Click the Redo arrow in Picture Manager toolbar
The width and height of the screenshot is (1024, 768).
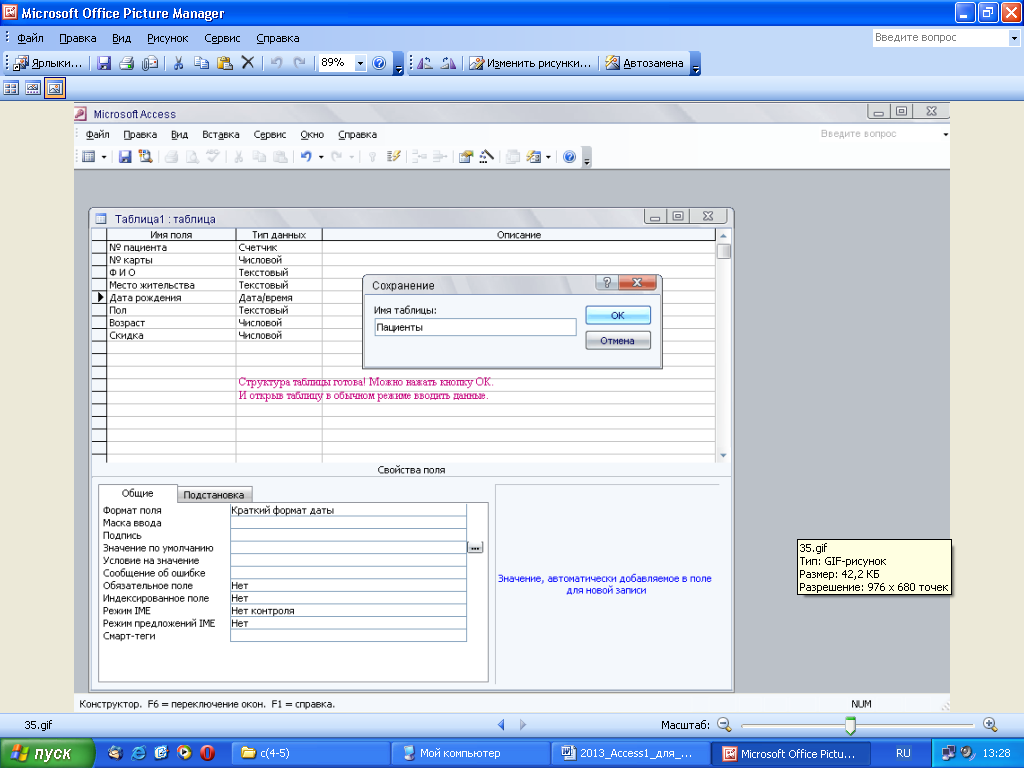[x=300, y=63]
